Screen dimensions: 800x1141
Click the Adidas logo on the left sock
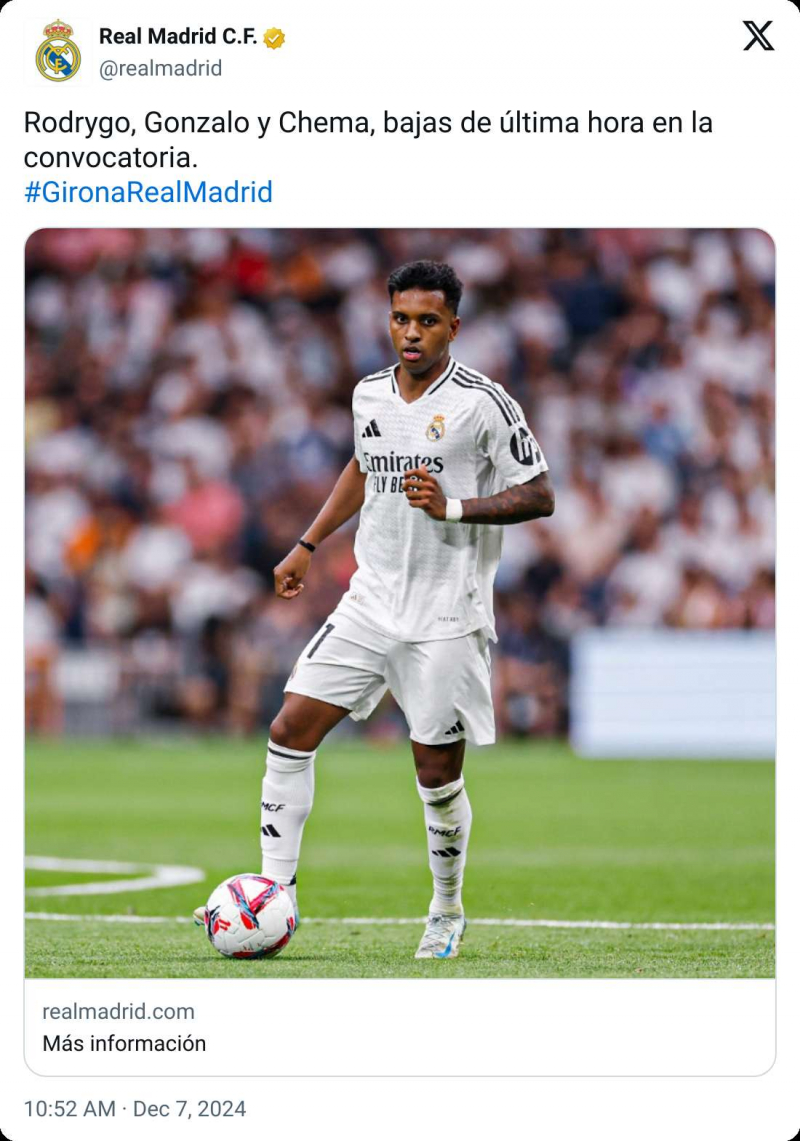click(x=271, y=830)
